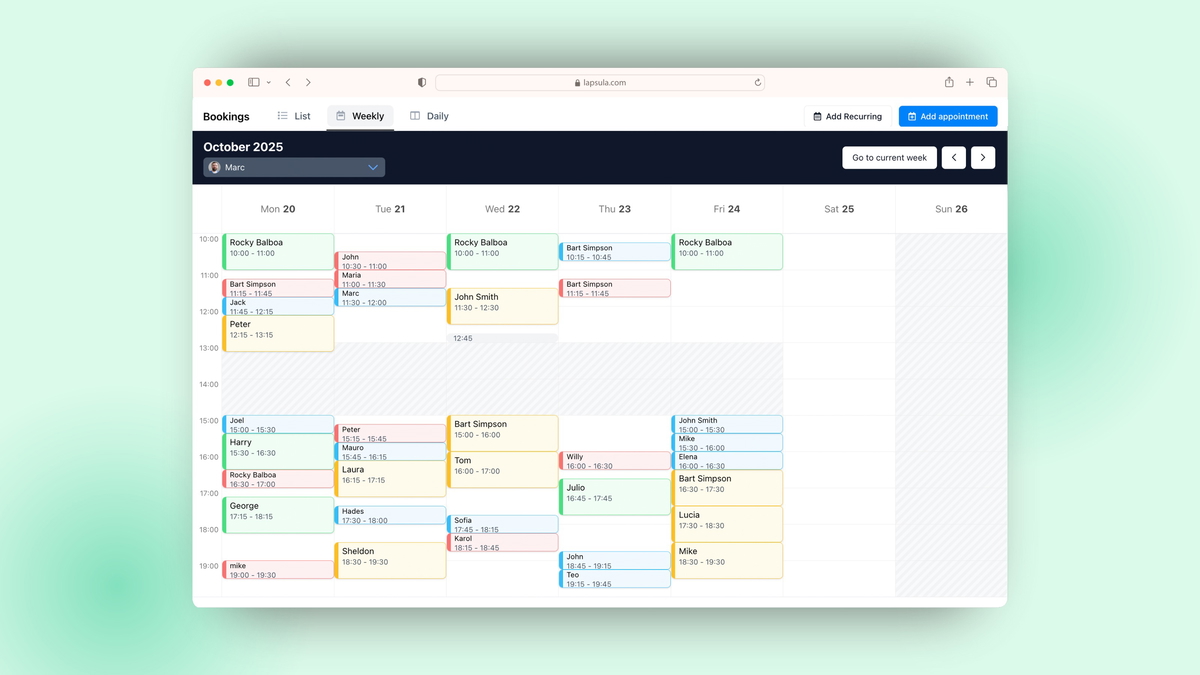1200x675 pixels.
Task: Click the tab overview icon
Action: [x=991, y=82]
